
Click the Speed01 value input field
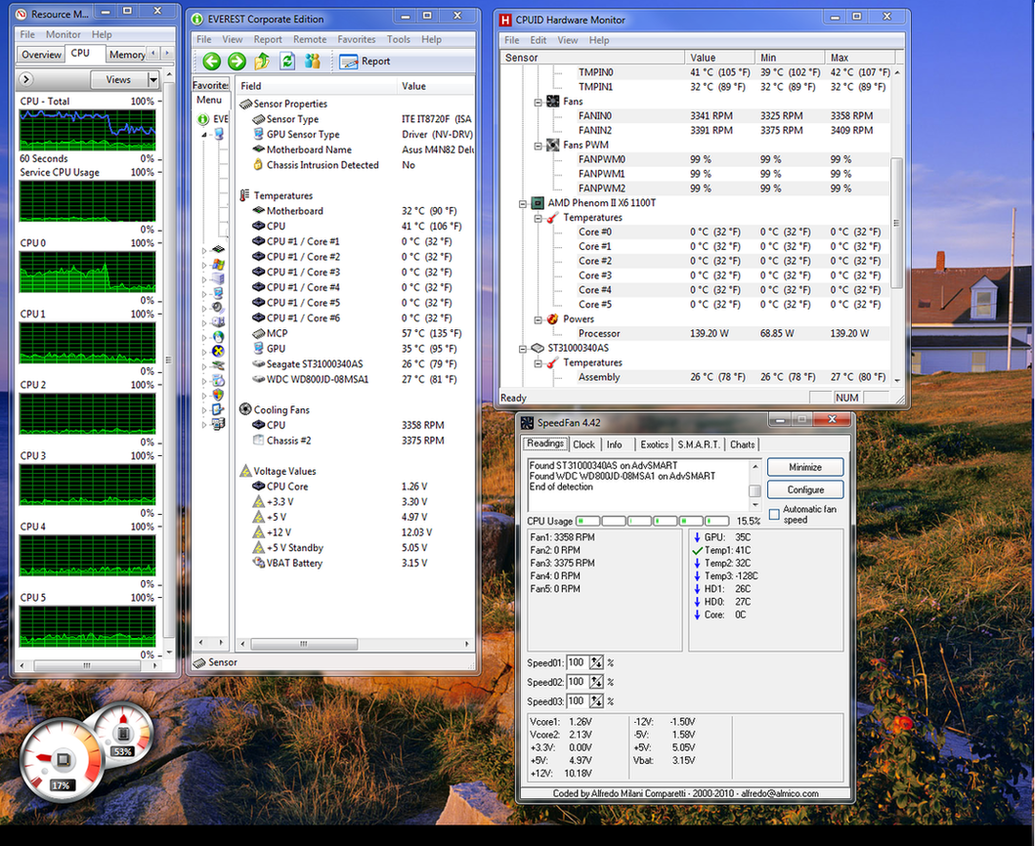(577, 663)
